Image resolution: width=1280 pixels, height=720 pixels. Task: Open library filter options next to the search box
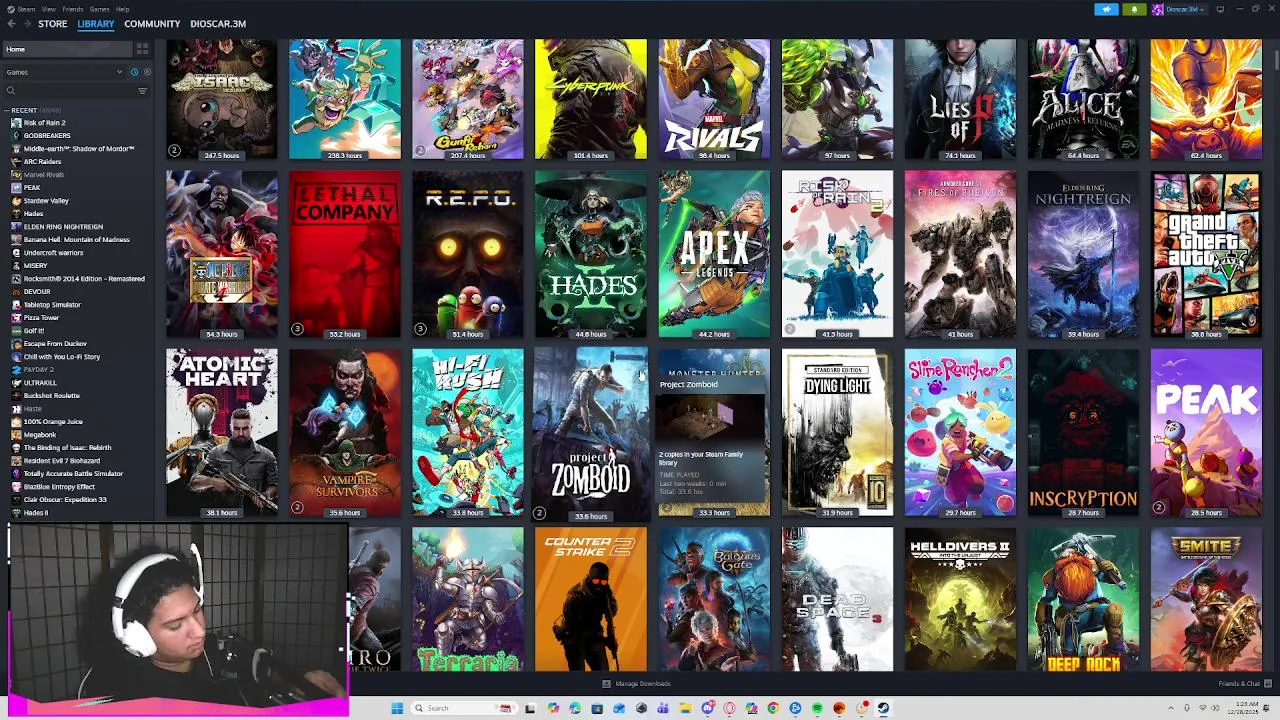[142, 91]
